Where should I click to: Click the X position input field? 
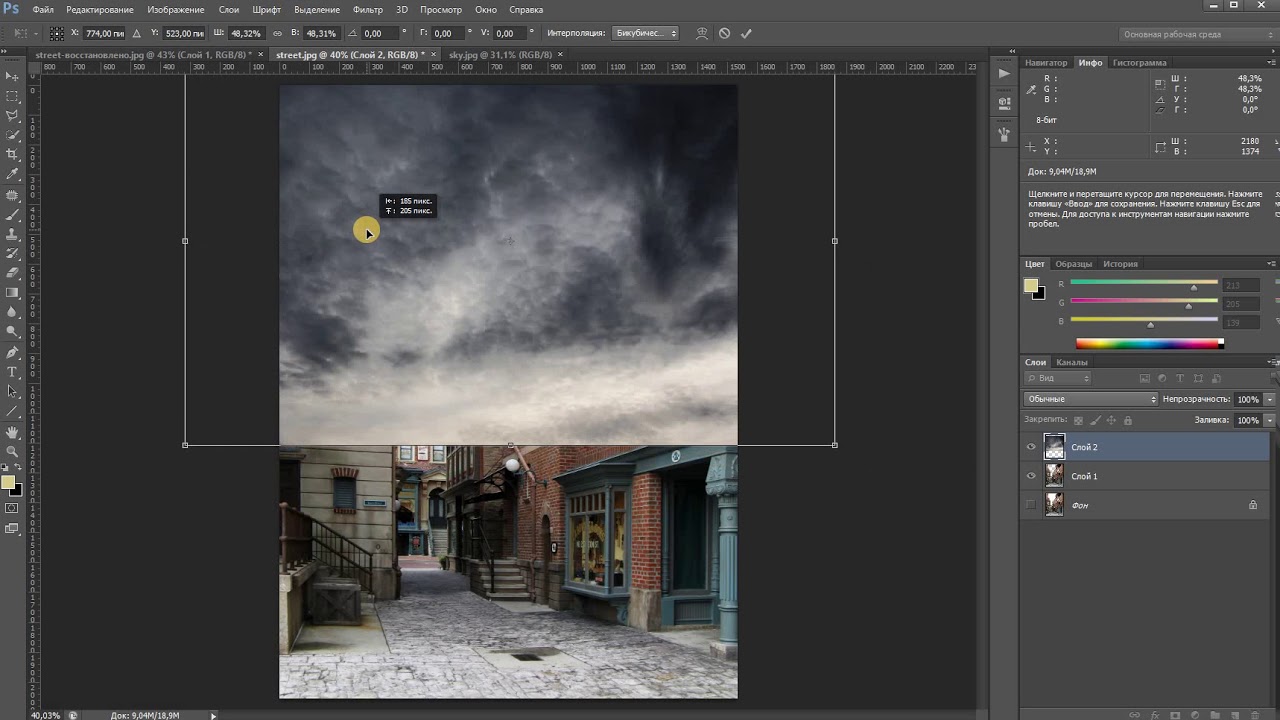pyautogui.click(x=104, y=33)
